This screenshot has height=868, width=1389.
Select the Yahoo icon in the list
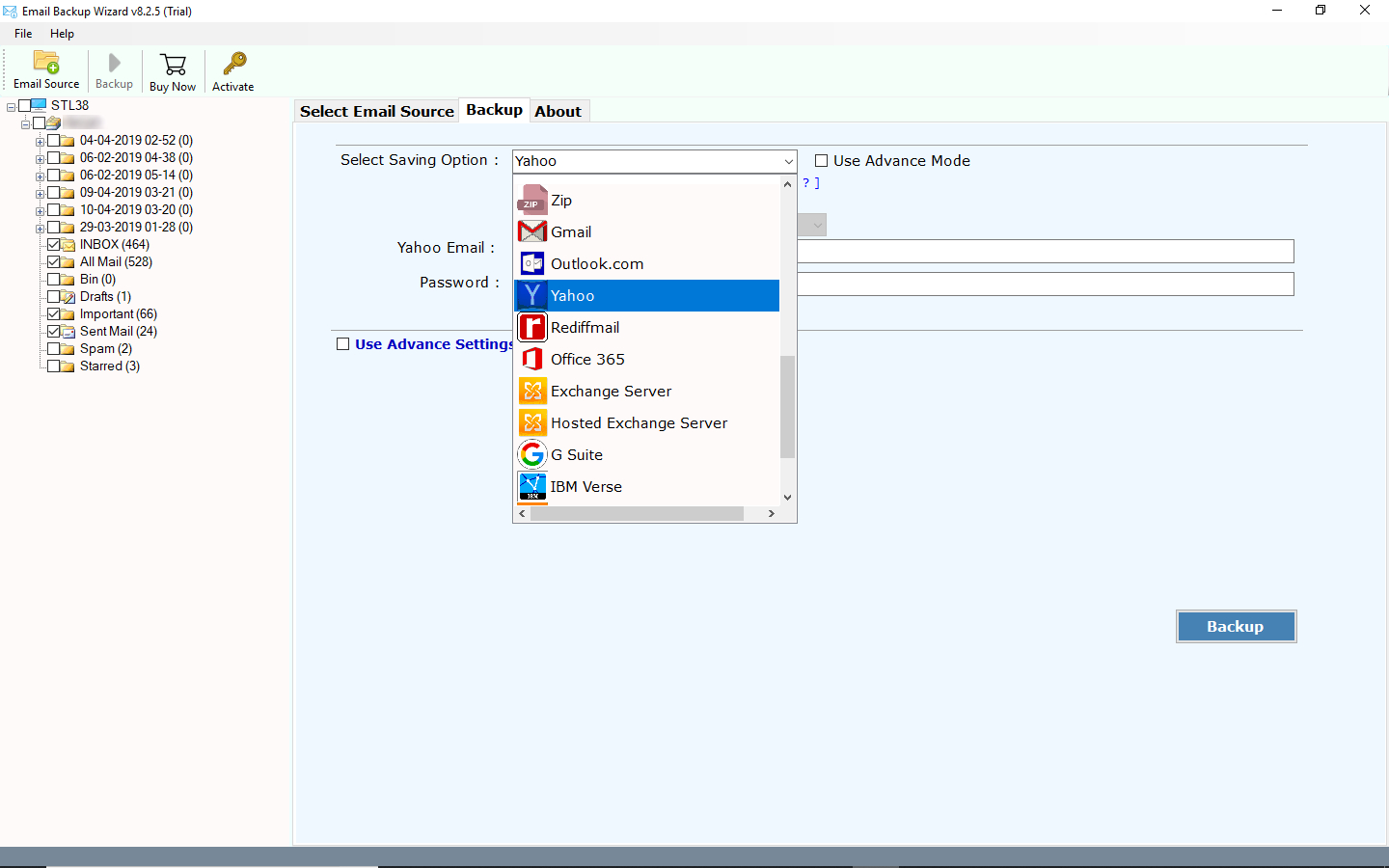pyautogui.click(x=532, y=295)
